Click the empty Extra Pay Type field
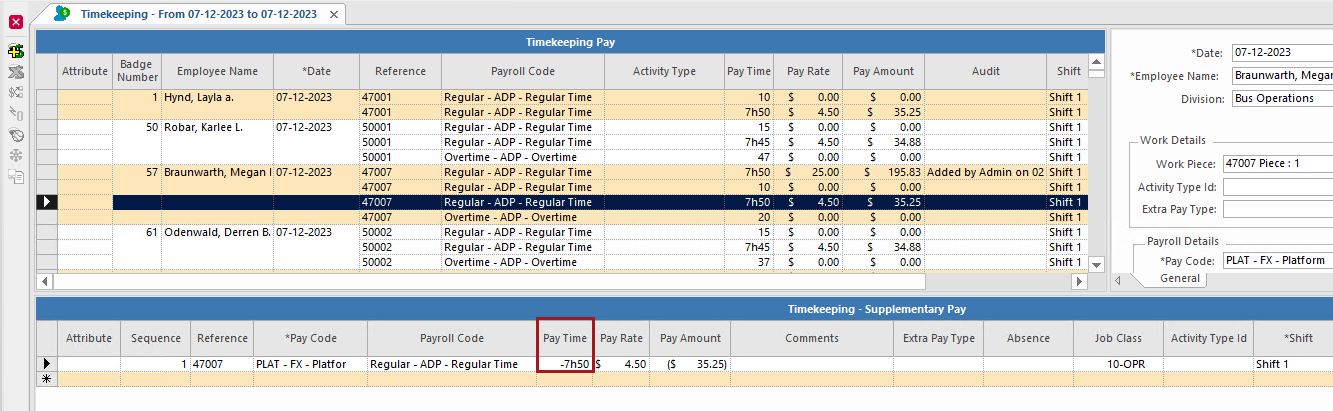The width and height of the screenshot is (1333, 411). (1277, 209)
